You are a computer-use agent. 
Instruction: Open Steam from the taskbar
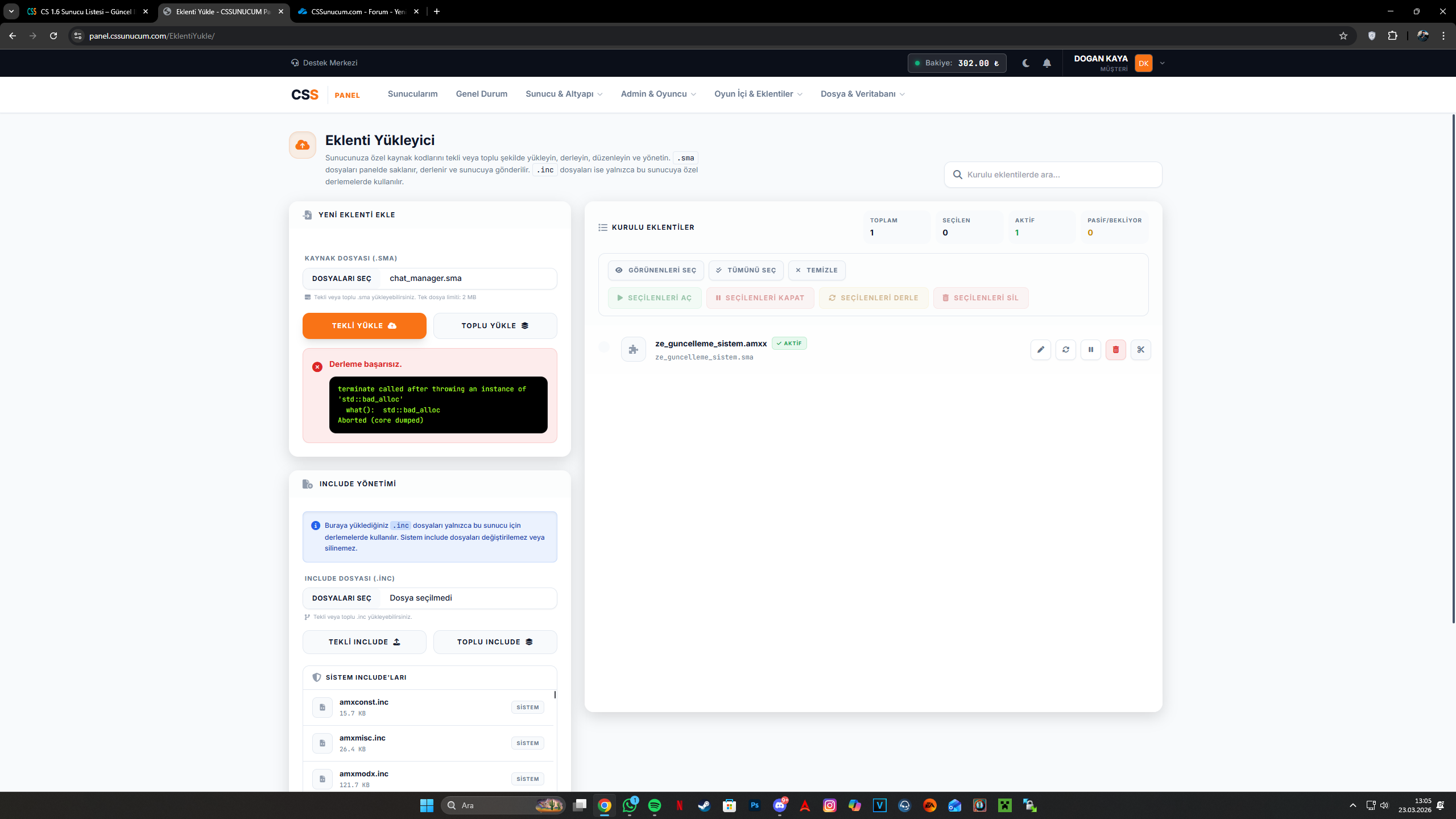[x=704, y=805]
